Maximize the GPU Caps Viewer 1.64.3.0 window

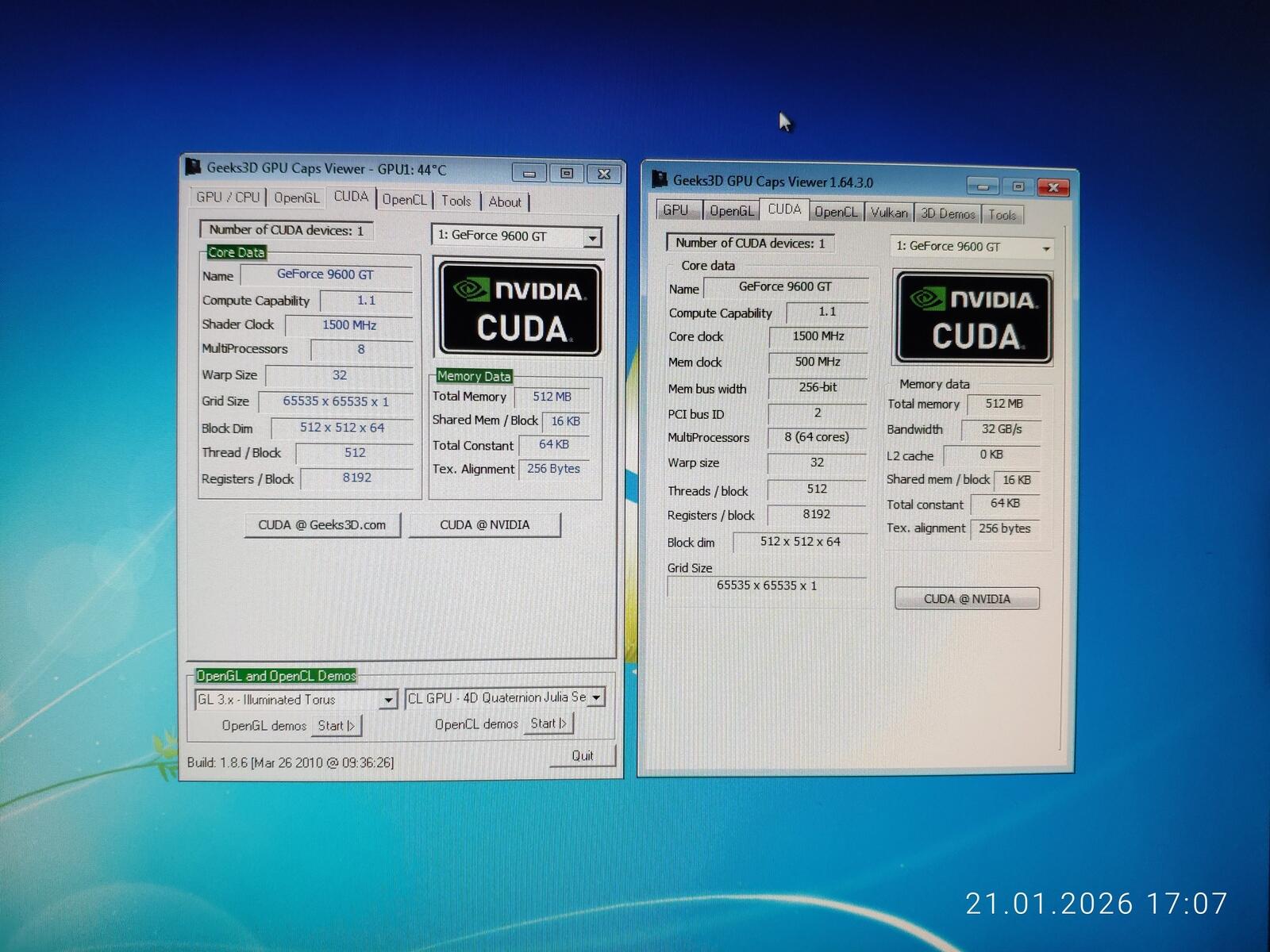(x=1018, y=186)
